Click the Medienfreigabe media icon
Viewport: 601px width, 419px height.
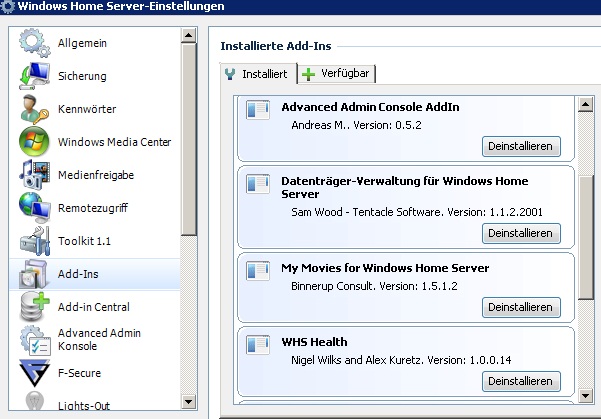[x=34, y=175]
